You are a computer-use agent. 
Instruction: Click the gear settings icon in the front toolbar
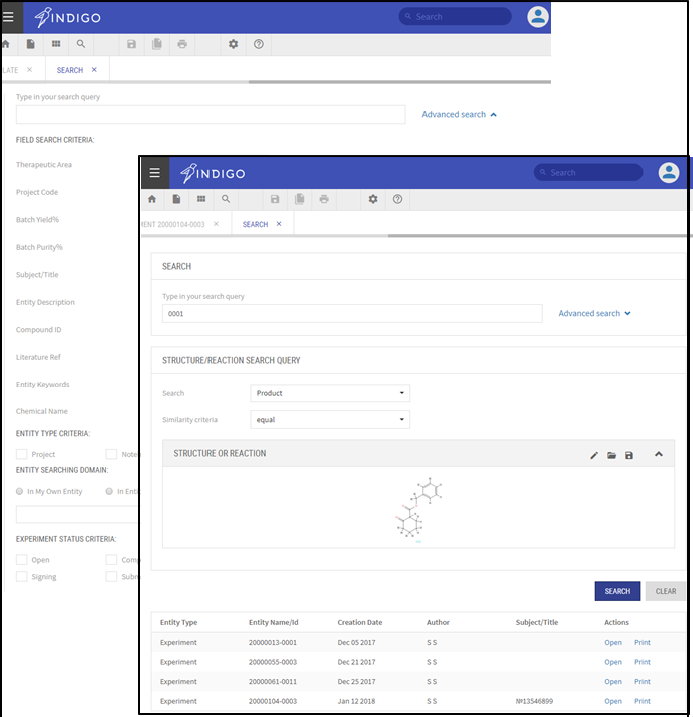pyautogui.click(x=373, y=199)
